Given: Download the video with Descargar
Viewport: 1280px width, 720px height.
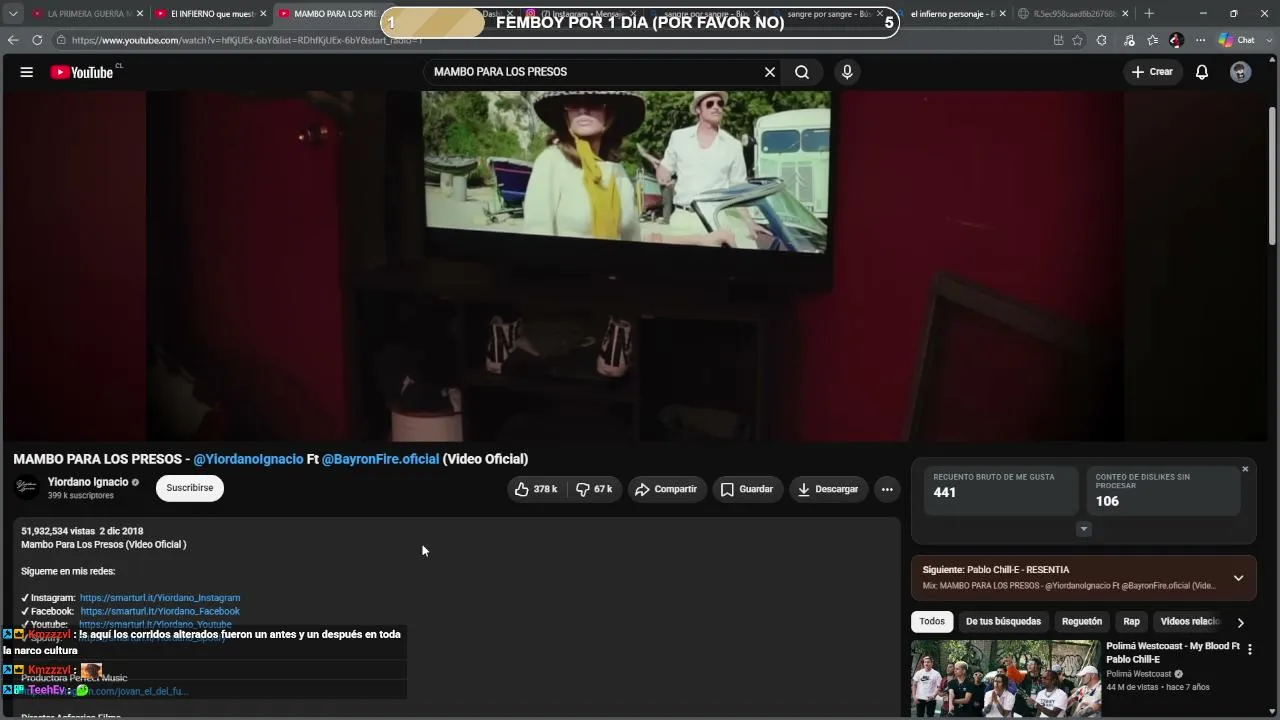Looking at the screenshot, I should pyautogui.click(x=828, y=489).
